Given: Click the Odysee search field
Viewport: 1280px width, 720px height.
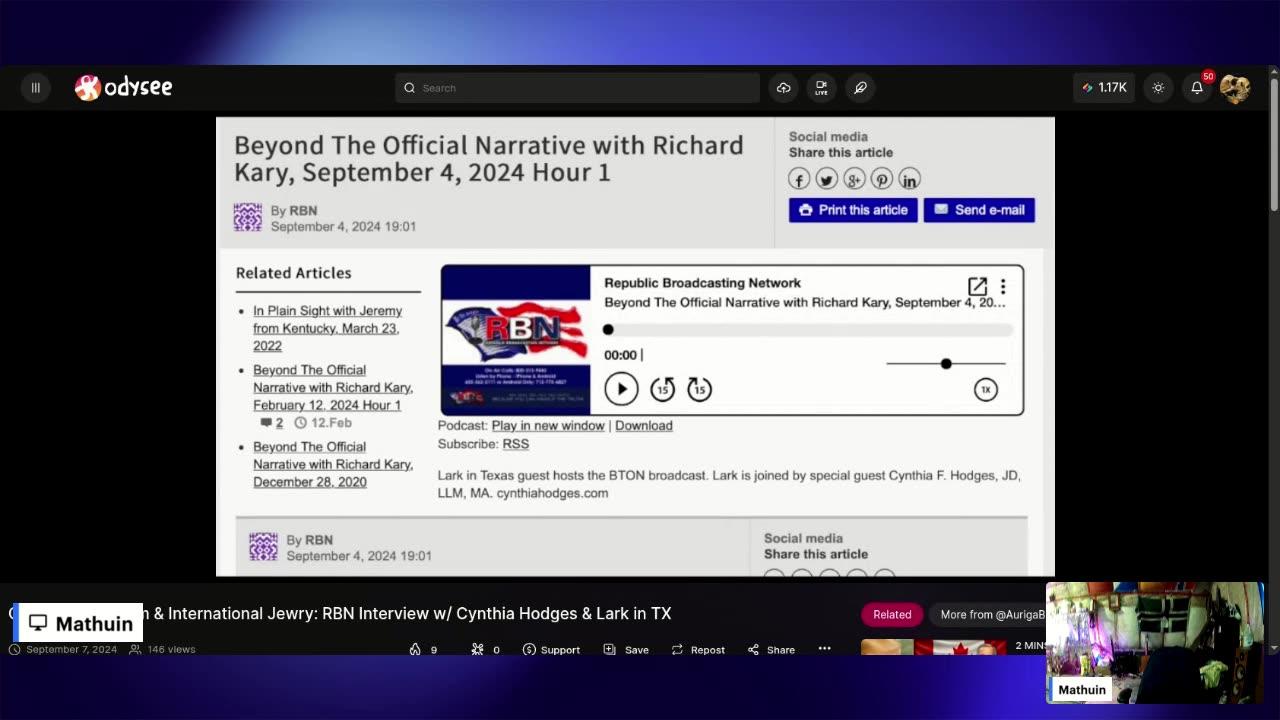Looking at the screenshot, I should coord(577,88).
